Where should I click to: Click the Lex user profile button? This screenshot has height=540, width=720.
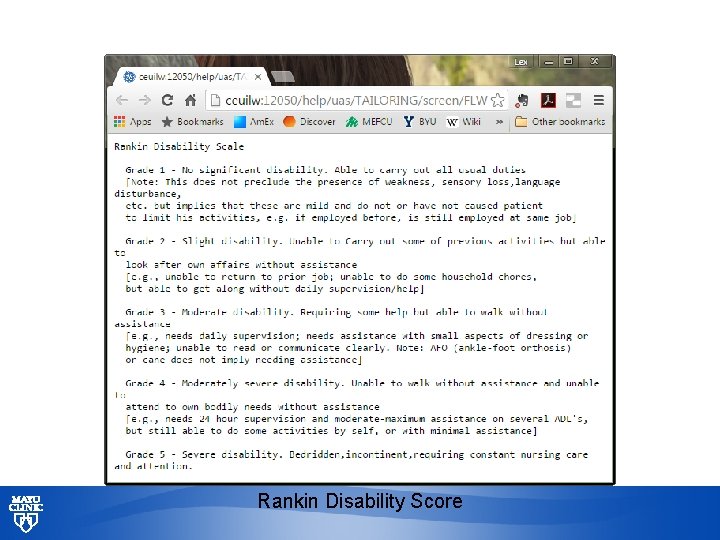(520, 62)
